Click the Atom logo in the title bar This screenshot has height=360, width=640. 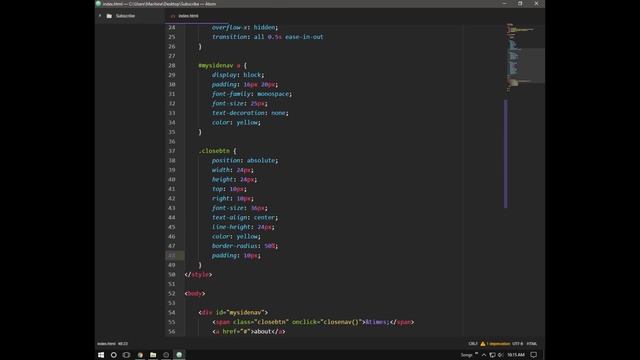point(98,4)
